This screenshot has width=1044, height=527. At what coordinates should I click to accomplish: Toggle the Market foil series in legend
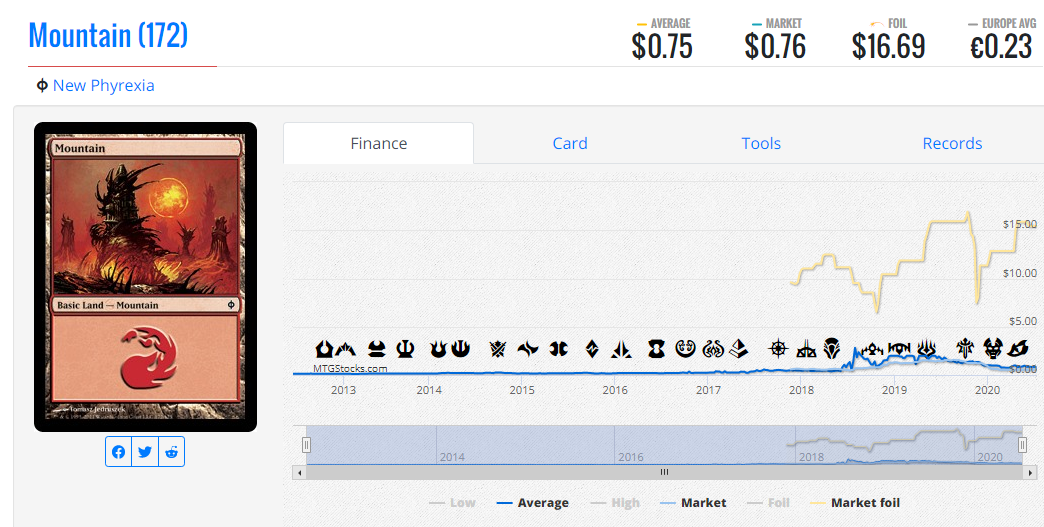(x=855, y=503)
